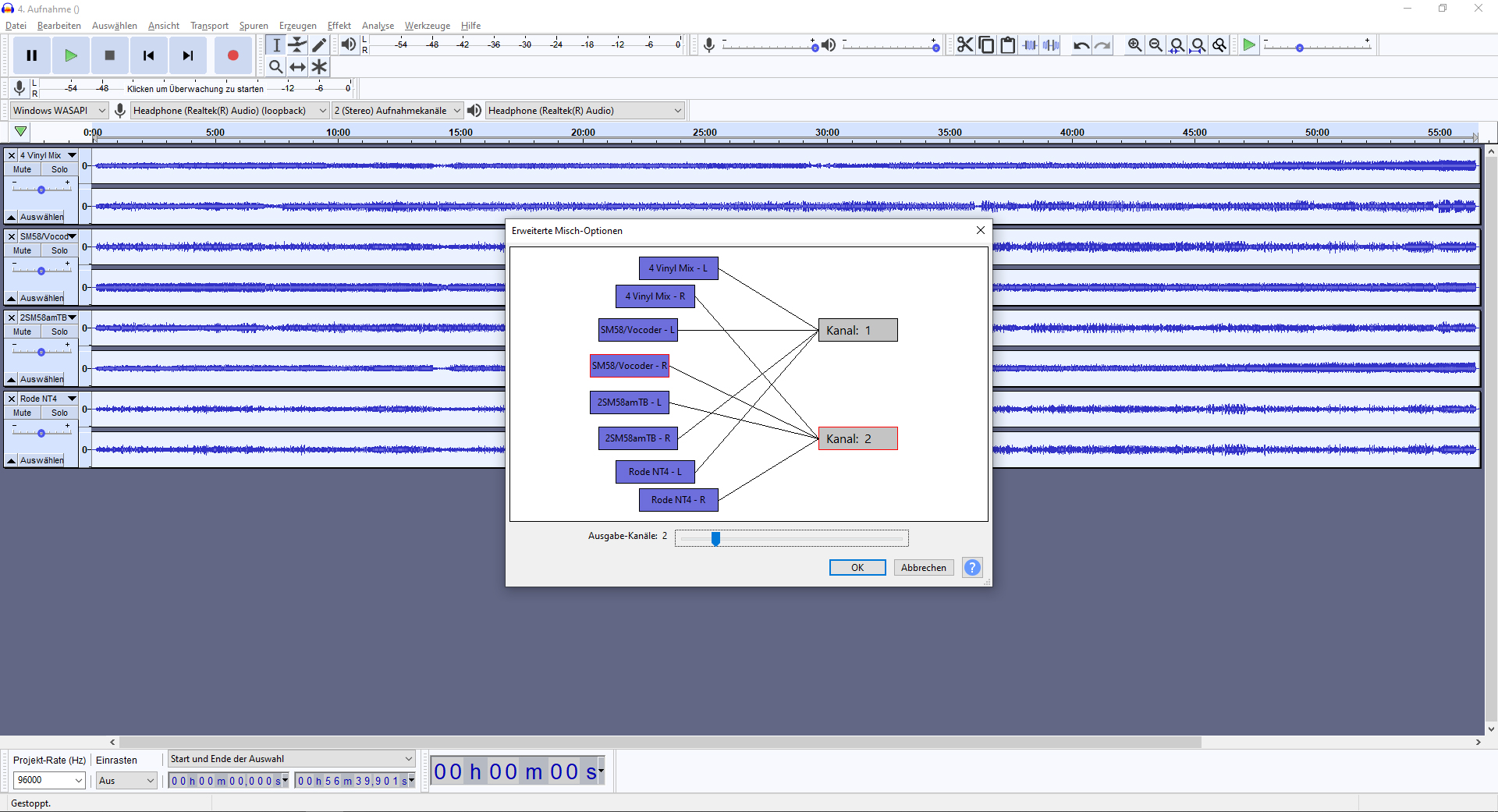The image size is (1498, 812).
Task: Open the Start und Ende der Auswahl dropdown
Action: (x=291, y=759)
